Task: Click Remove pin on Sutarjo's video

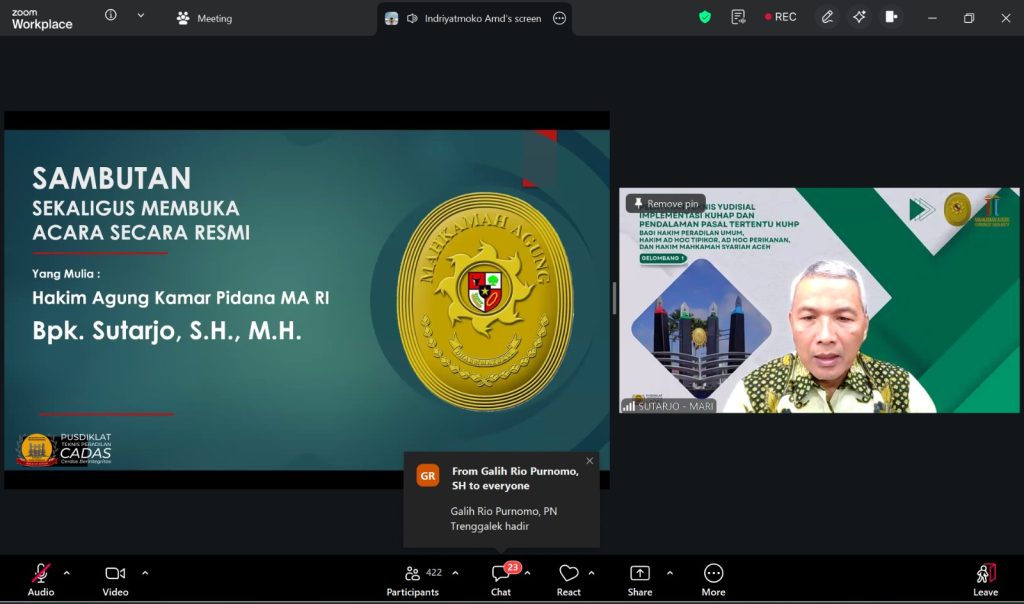Action: point(665,204)
